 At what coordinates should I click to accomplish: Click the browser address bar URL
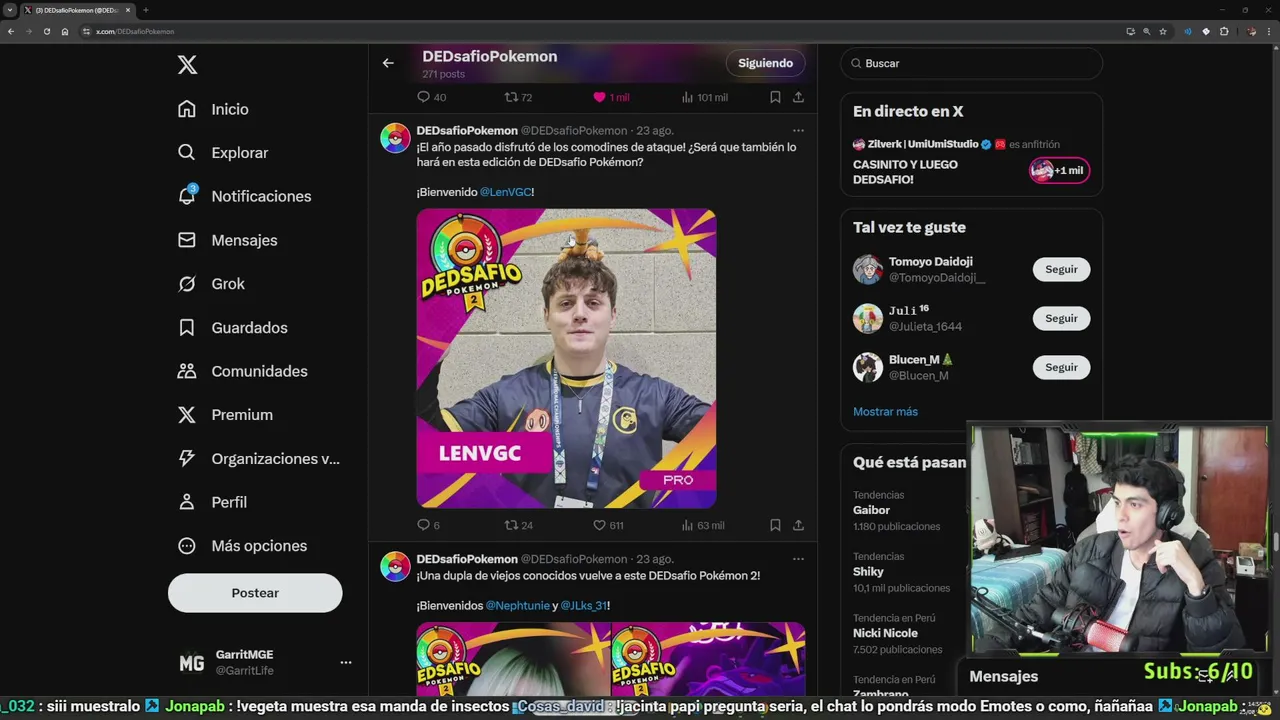(x=135, y=32)
